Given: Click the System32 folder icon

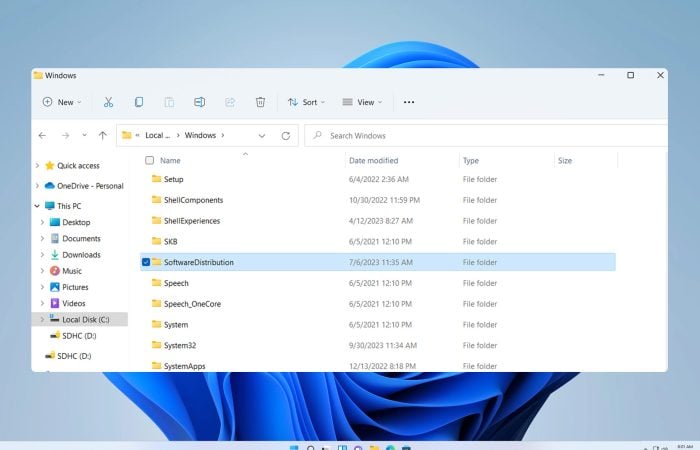Looking at the screenshot, I should pyautogui.click(x=156, y=345).
